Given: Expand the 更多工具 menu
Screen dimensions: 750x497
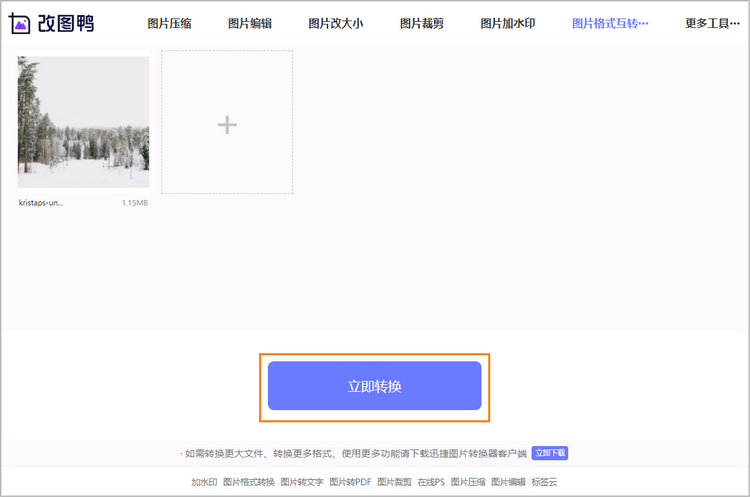Looking at the screenshot, I should coord(713,23).
